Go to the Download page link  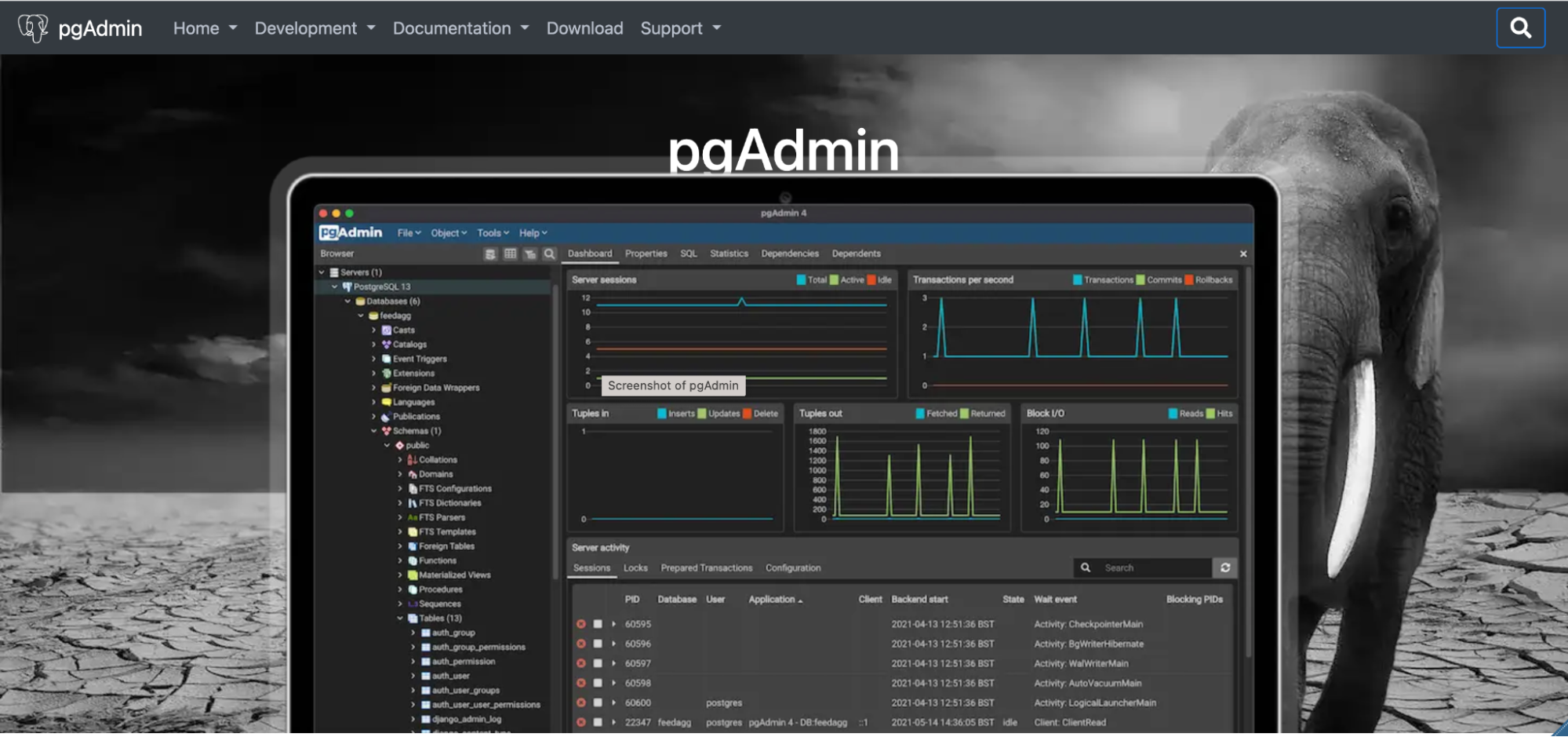tap(584, 28)
